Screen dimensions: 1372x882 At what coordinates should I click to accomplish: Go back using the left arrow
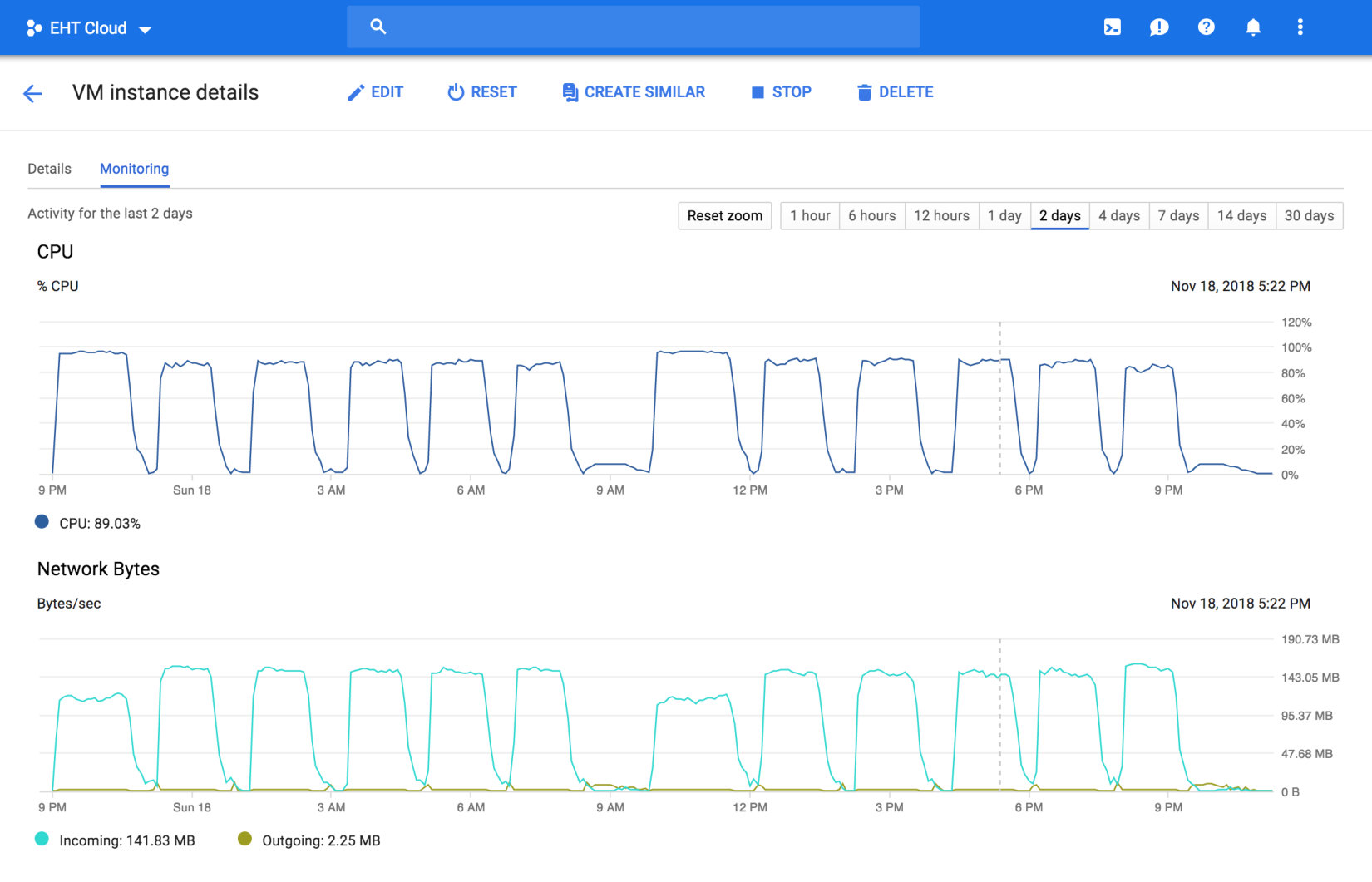click(x=32, y=93)
